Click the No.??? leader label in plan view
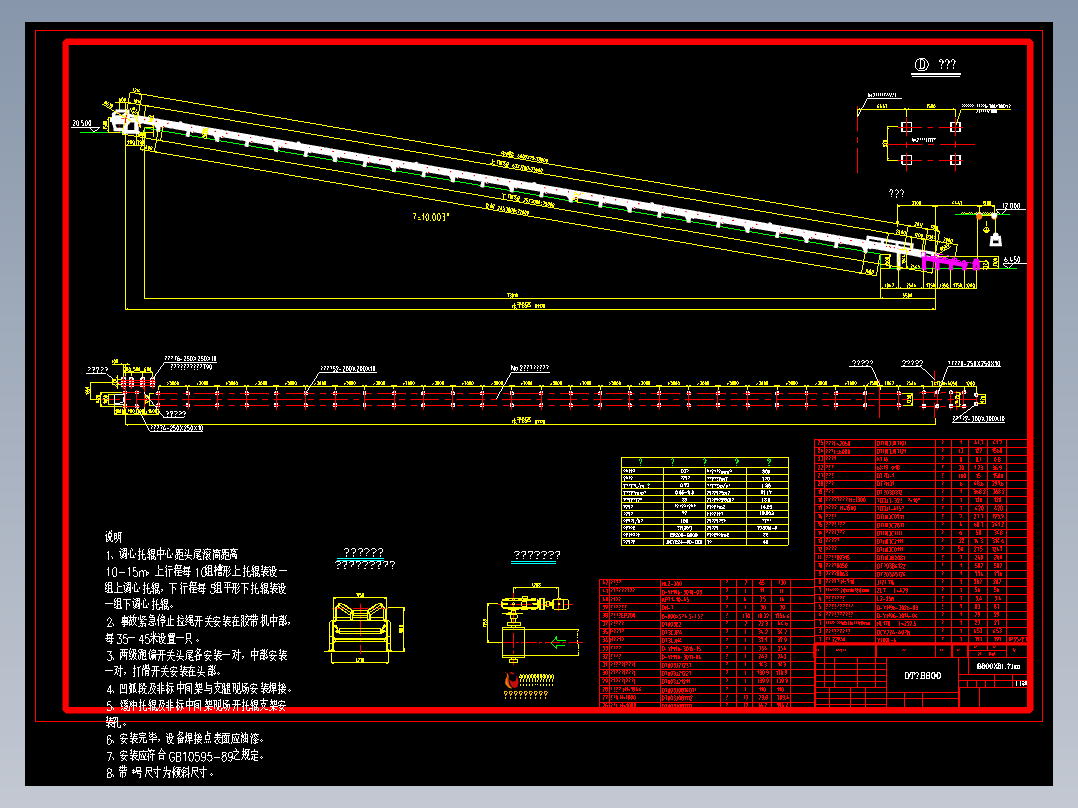Viewport: 1078px width, 808px height. (x=529, y=368)
